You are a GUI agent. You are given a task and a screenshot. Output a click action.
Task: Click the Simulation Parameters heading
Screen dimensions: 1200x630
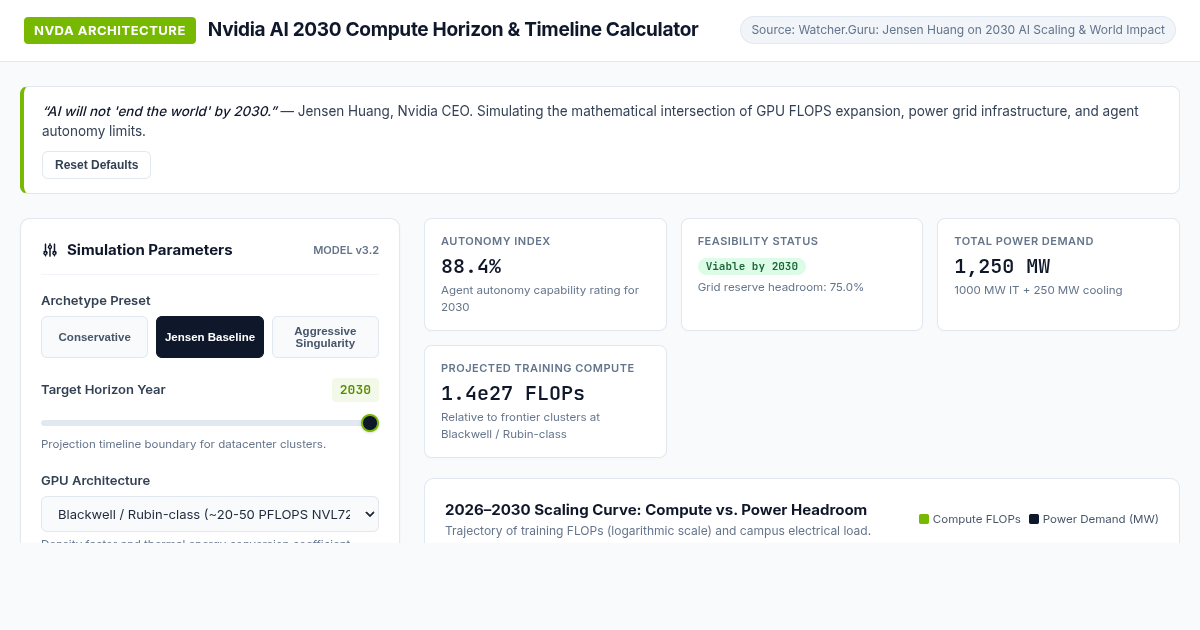pyautogui.click(x=150, y=250)
